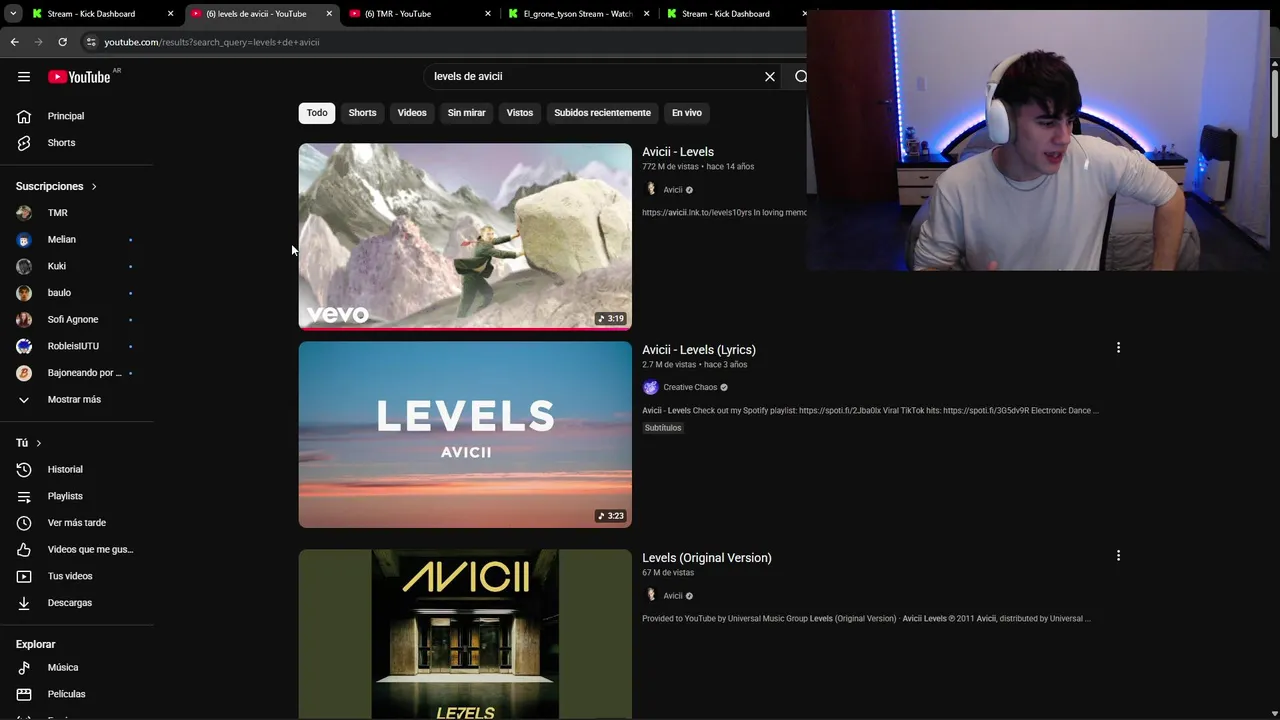This screenshot has height=720, width=1280.
Task: Open the Ver más tarde icon
Action: tap(24, 523)
